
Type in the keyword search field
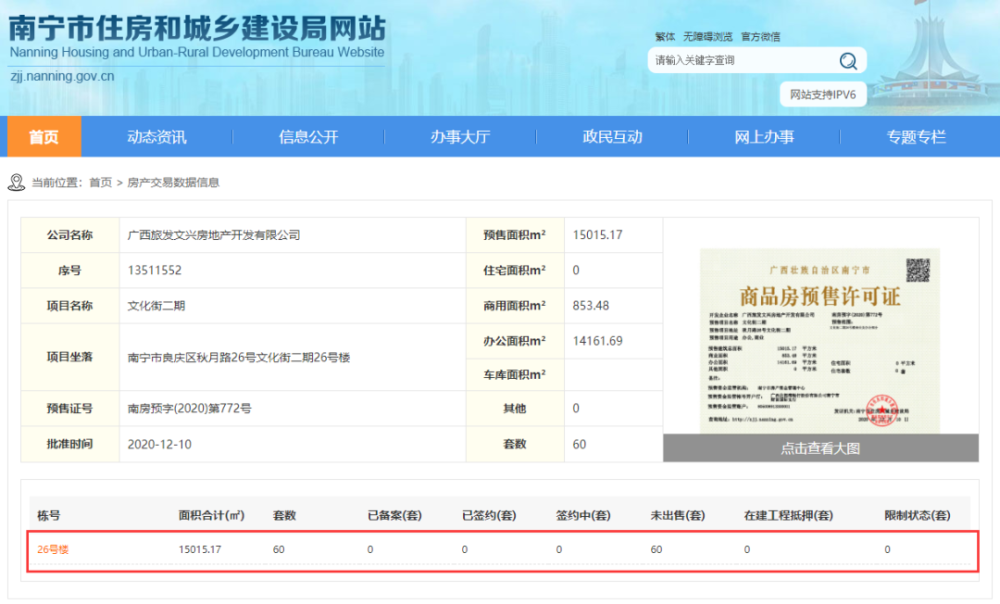point(740,61)
